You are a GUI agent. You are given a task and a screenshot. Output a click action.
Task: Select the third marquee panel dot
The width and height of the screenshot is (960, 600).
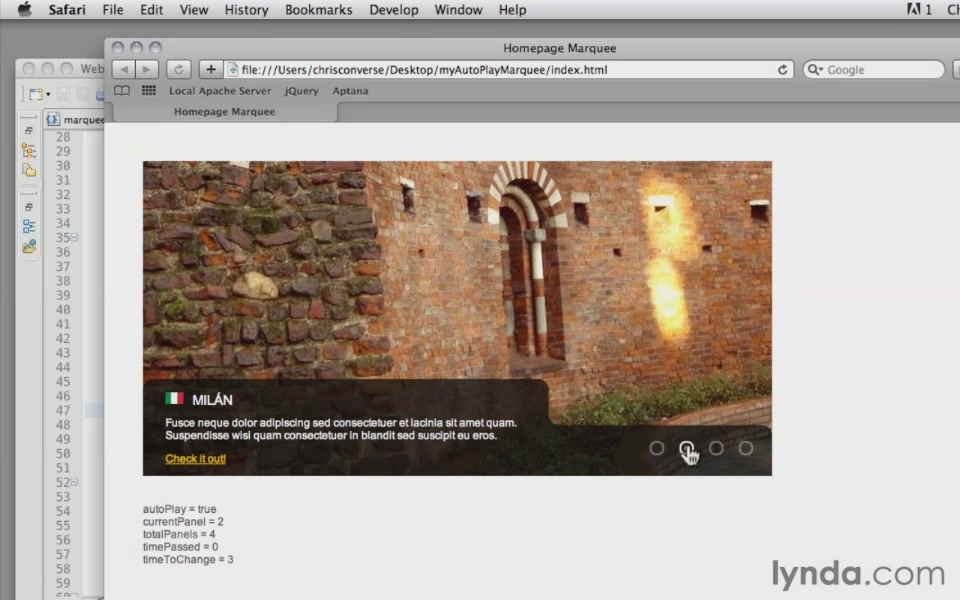pos(716,448)
